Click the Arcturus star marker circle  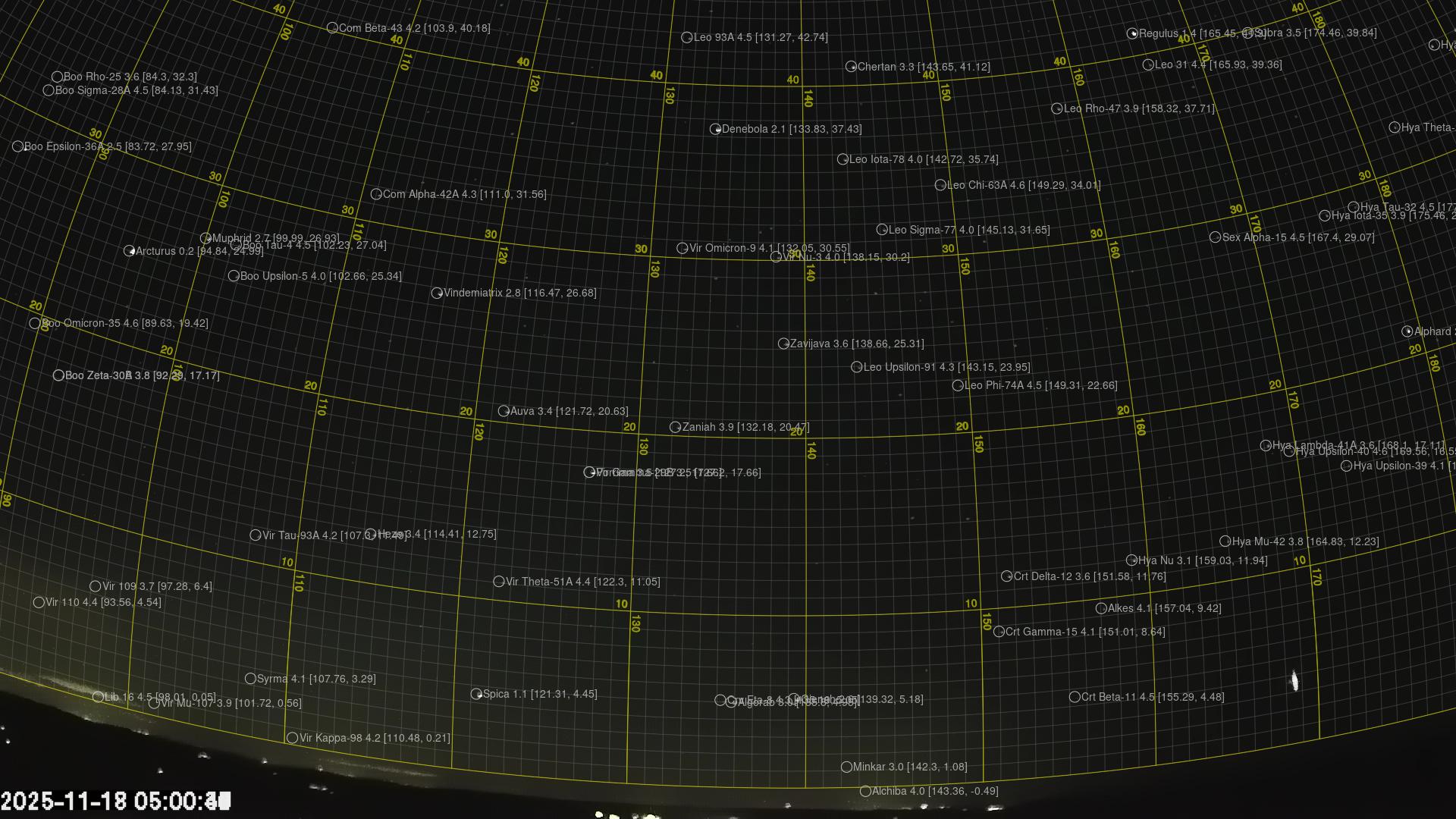pos(130,251)
